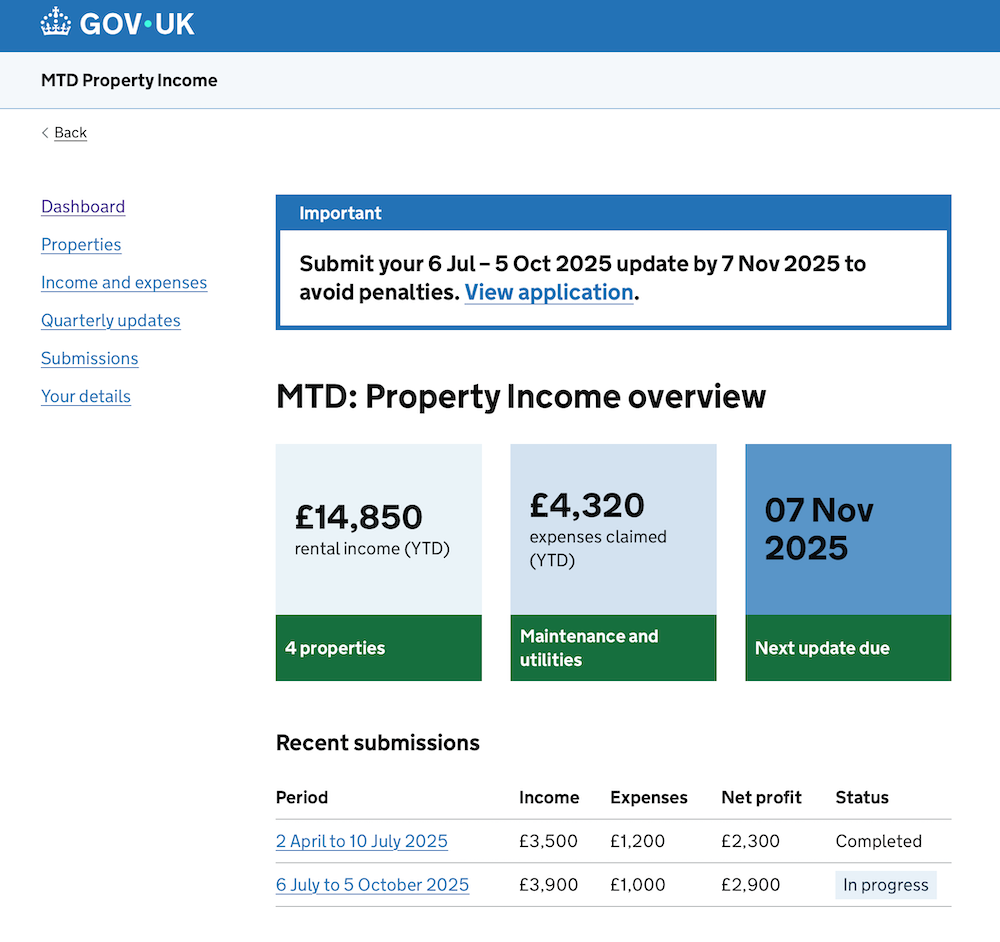Go back using the Back link
This screenshot has width=1000, height=942.
coord(70,133)
